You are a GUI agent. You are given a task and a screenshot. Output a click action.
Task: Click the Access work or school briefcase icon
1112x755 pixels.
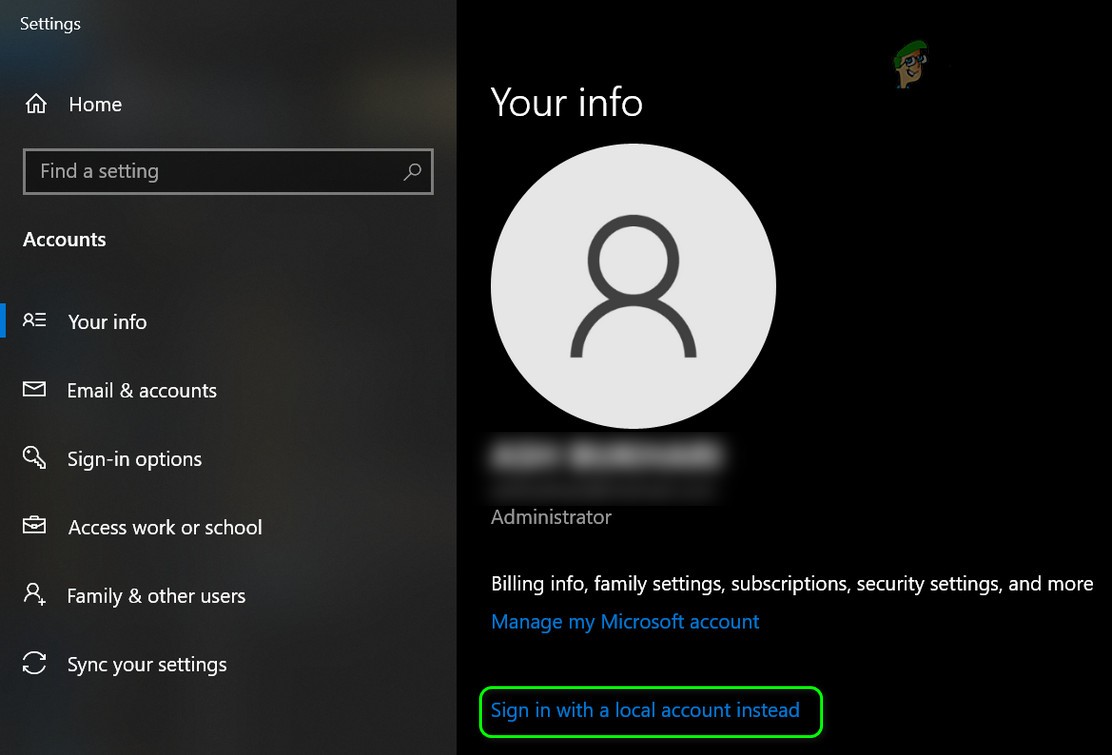click(x=34, y=527)
